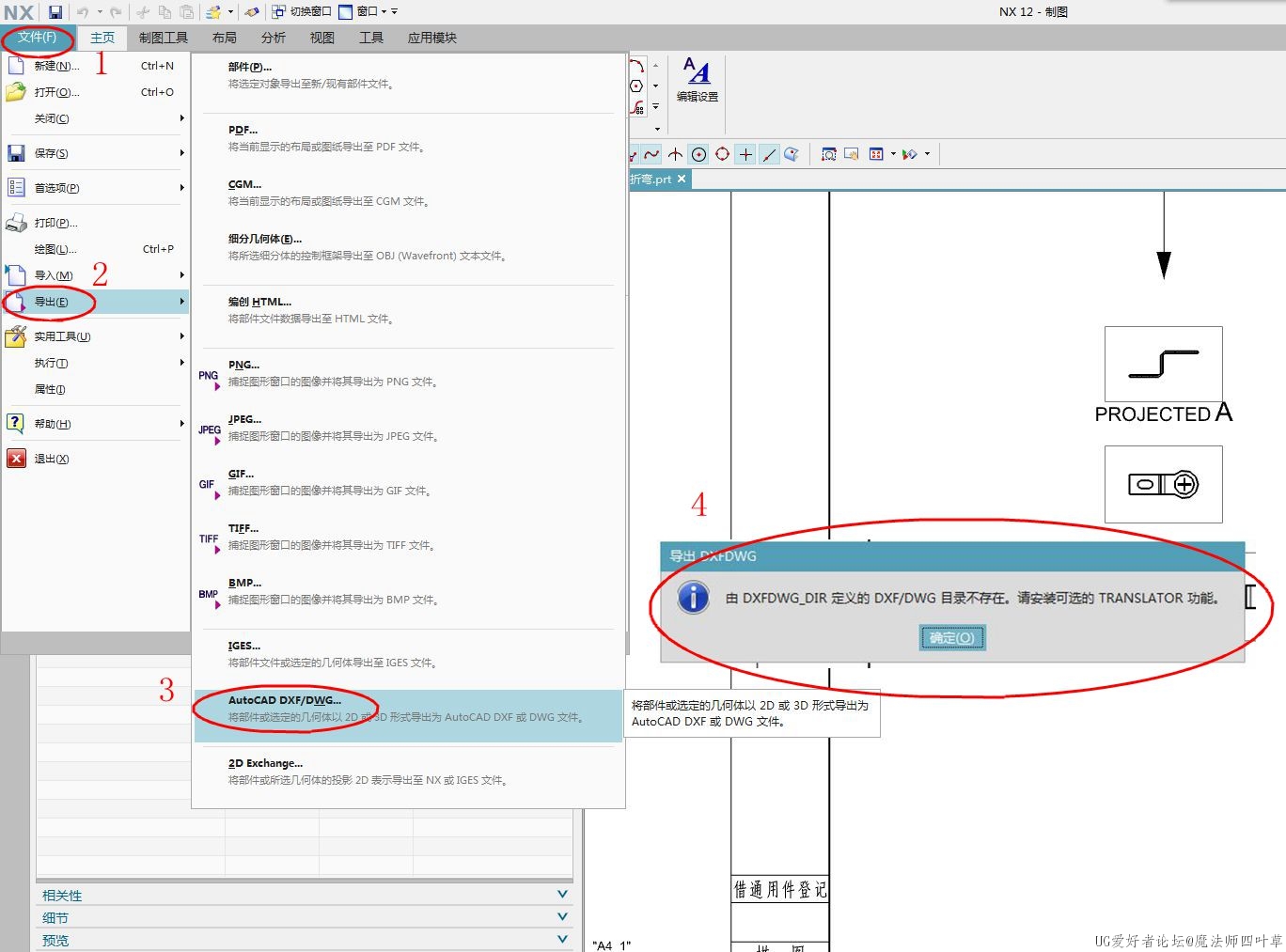Click the colored play-diamond icon
The width and height of the screenshot is (1286, 952).
coord(909,154)
